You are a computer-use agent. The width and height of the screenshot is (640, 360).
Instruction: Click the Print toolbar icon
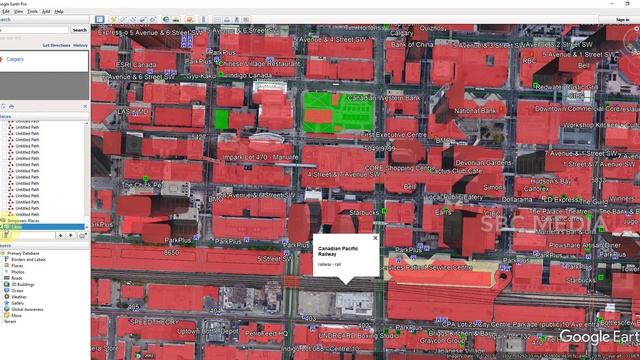tap(227, 20)
